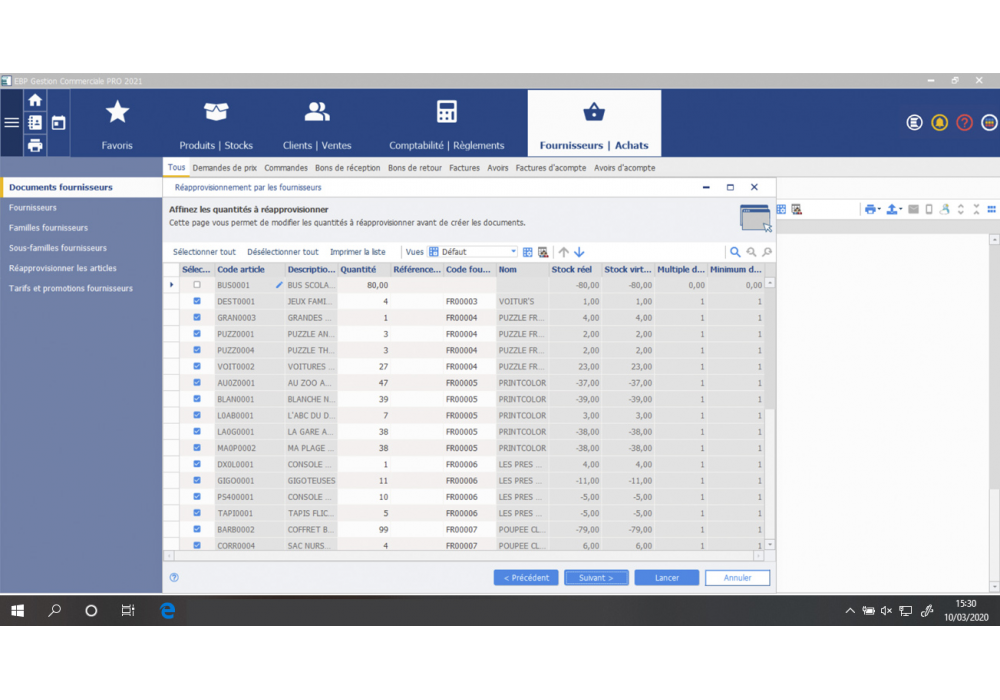Uncheck the checkbox for article DEST0001
Viewport: 1000px width, 700px height.
(x=197, y=301)
